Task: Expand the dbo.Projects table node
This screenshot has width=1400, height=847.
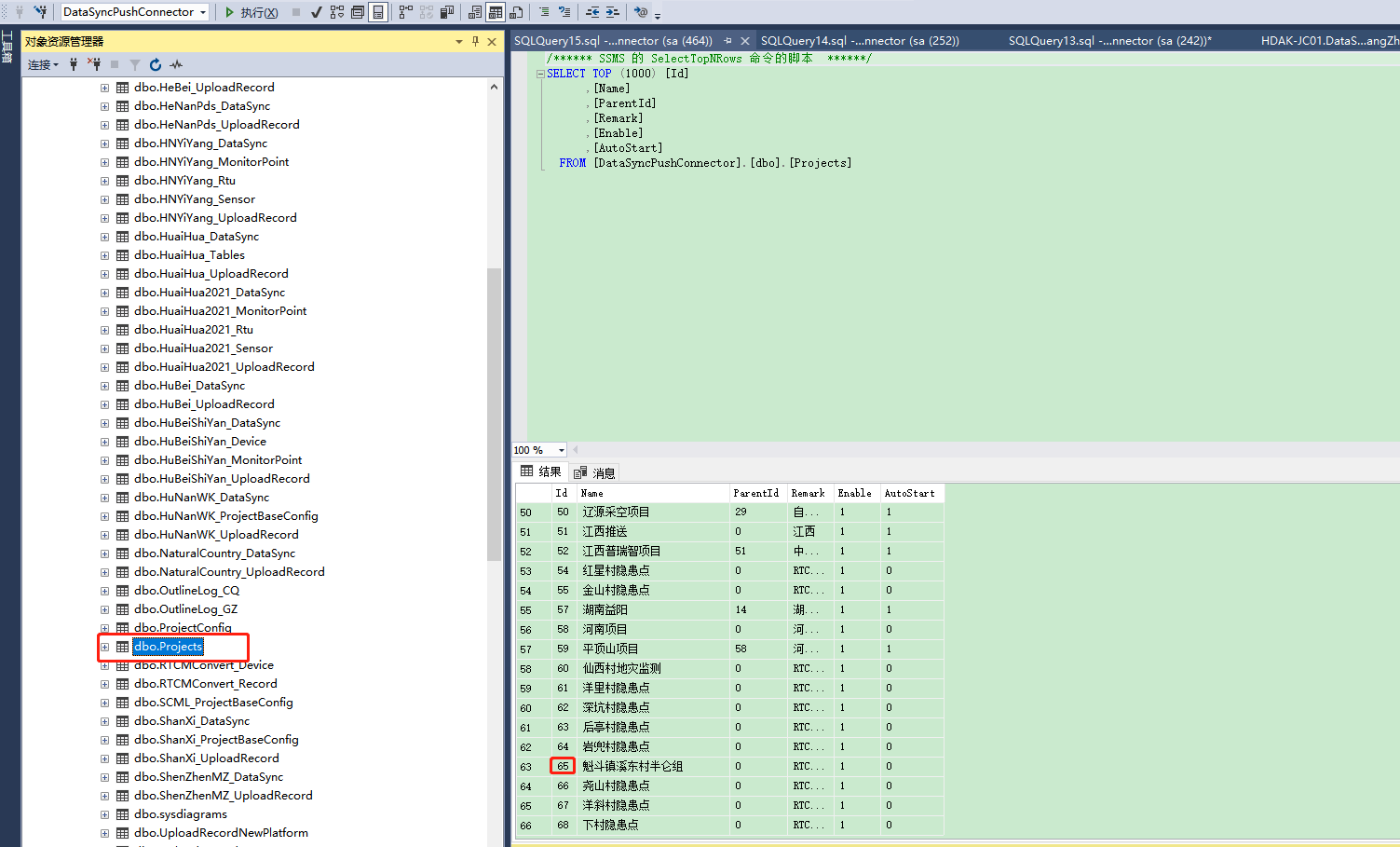Action: click(x=104, y=647)
